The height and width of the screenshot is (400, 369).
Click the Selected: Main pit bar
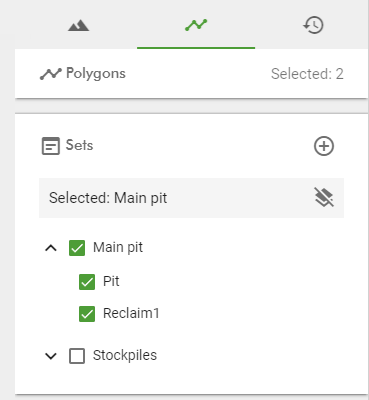[x=191, y=198]
